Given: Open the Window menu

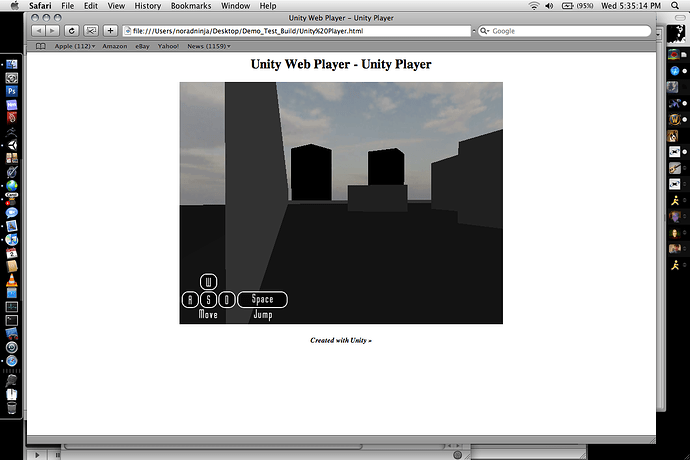Looking at the screenshot, I should (x=235, y=6).
